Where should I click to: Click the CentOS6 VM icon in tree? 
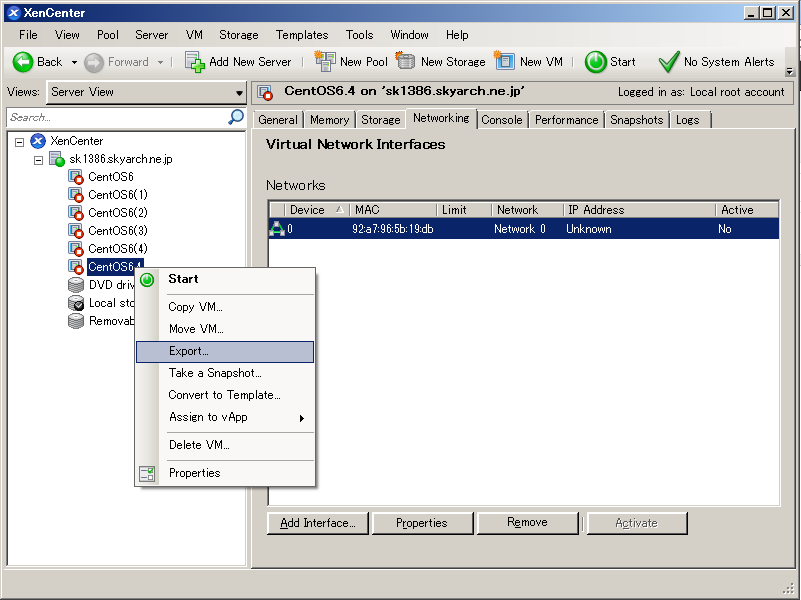(76, 177)
